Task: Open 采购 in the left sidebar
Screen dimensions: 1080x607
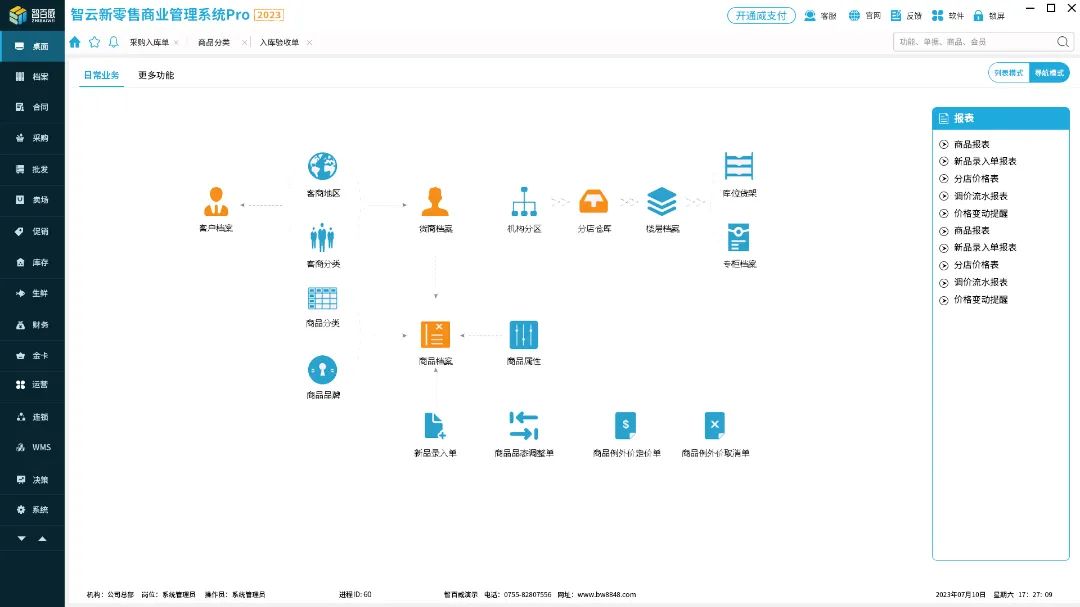Action: (32, 138)
